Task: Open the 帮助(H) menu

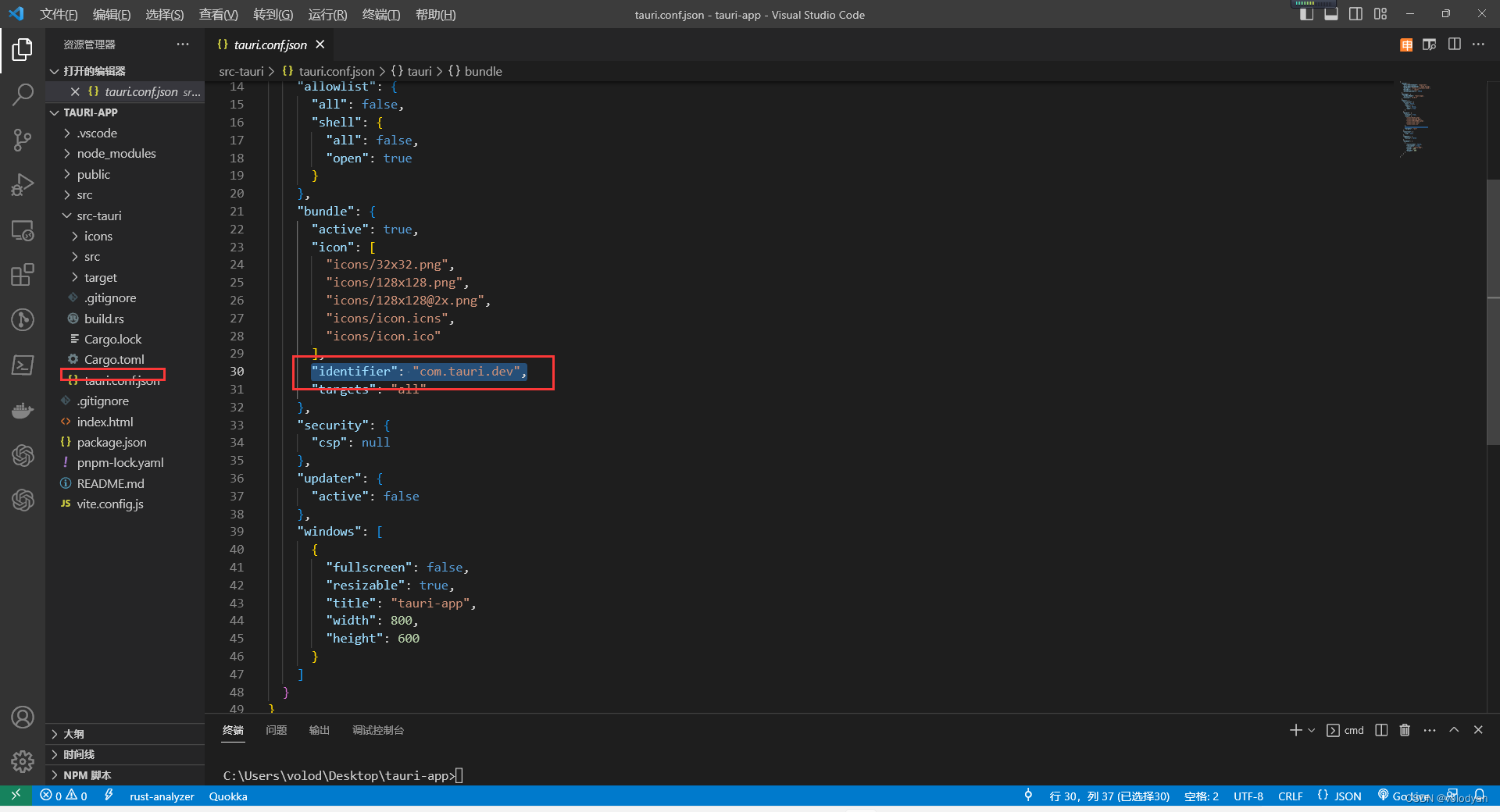Action: [436, 14]
